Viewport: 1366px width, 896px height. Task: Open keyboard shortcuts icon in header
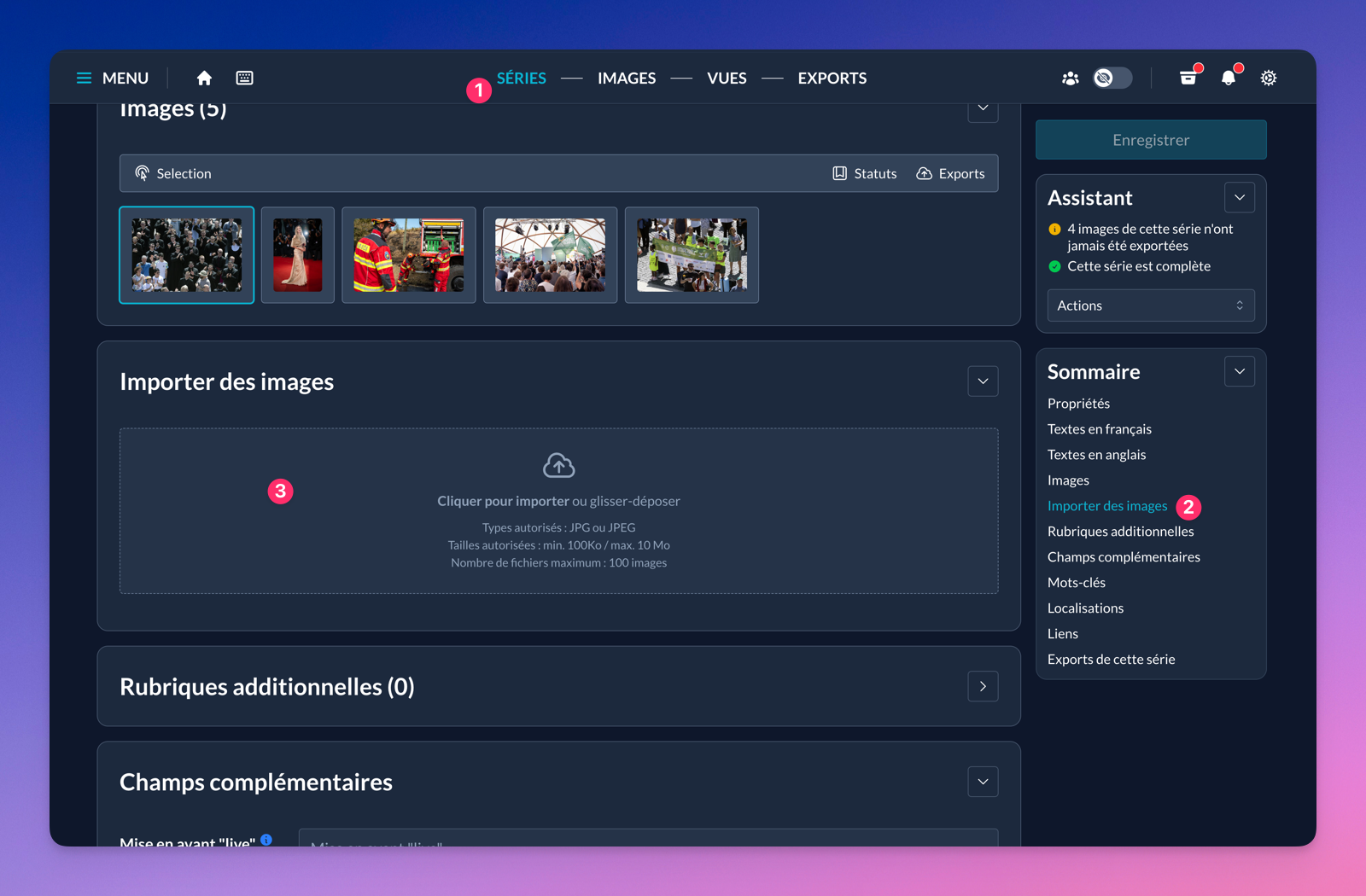click(244, 78)
